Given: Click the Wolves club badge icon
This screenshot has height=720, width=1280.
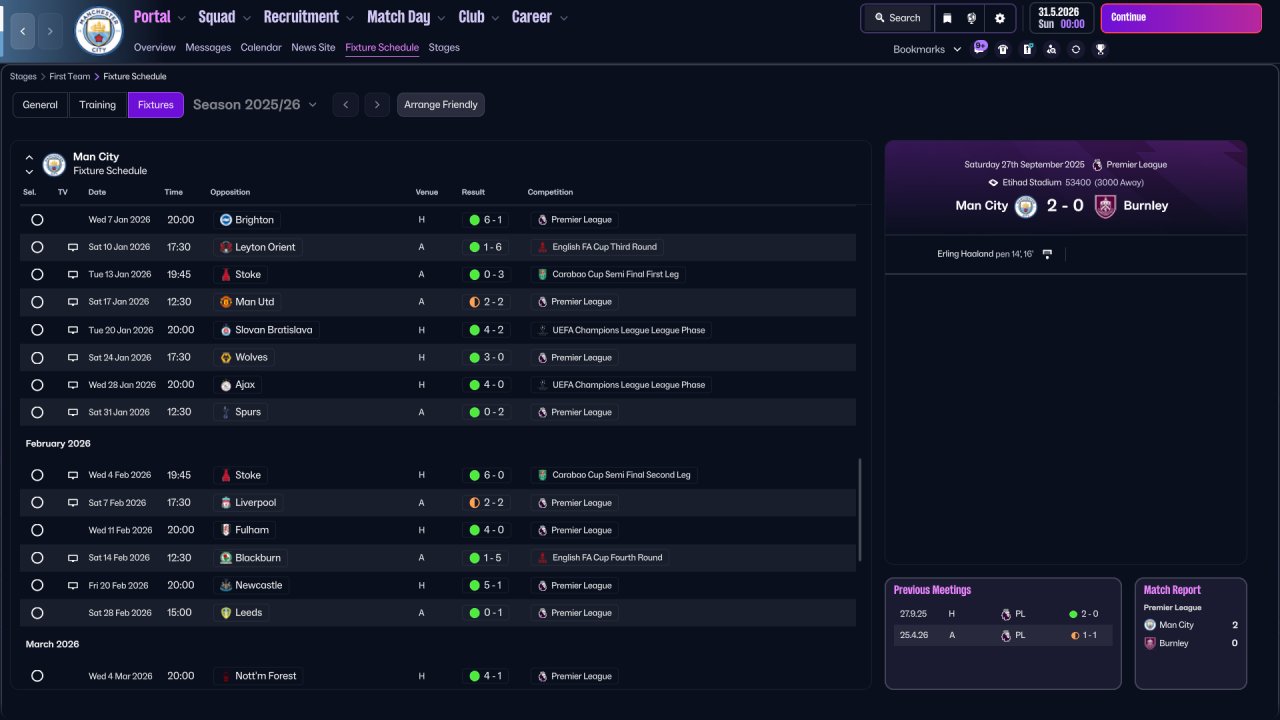Looking at the screenshot, I should [x=226, y=357].
